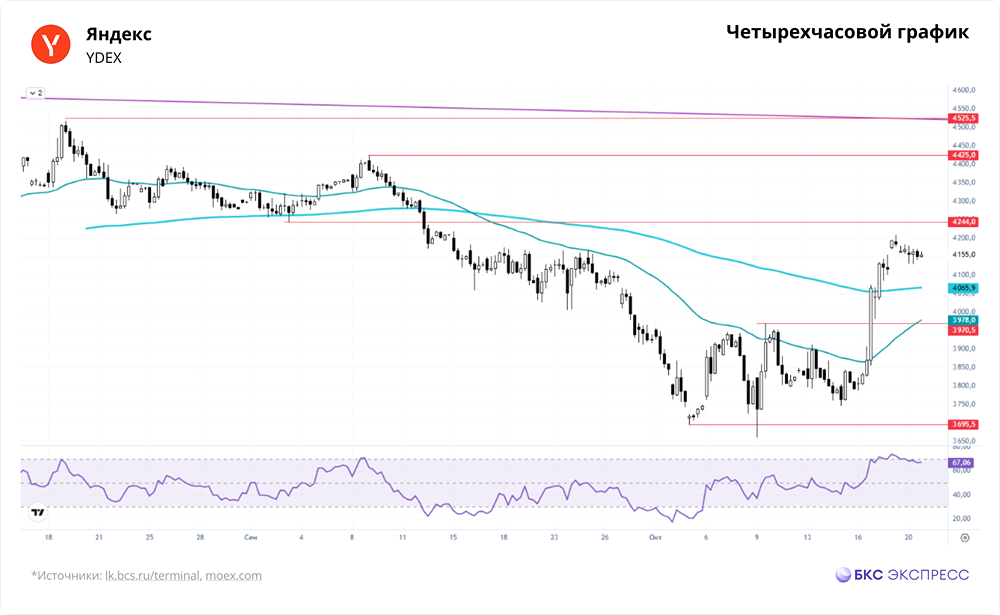Click the red 3970,5 price level label
Viewport: 1000px width, 615px height.
963,330
